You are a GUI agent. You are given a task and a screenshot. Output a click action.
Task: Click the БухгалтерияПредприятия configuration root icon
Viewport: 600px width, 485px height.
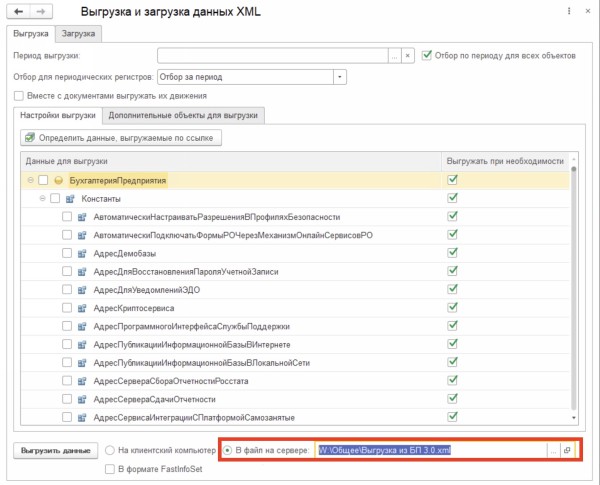[x=60, y=181]
